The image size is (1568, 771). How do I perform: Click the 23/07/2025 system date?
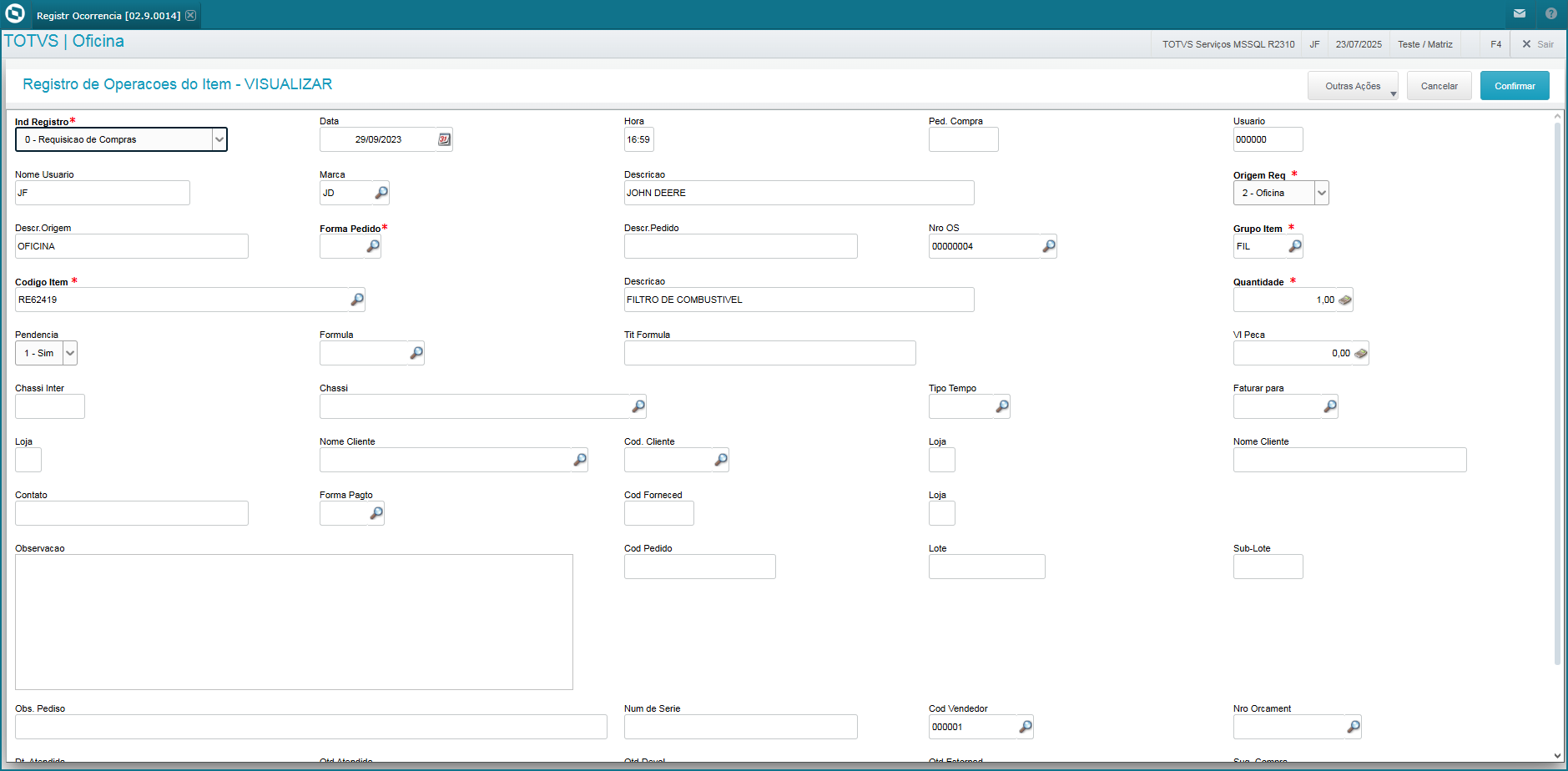point(1359,44)
